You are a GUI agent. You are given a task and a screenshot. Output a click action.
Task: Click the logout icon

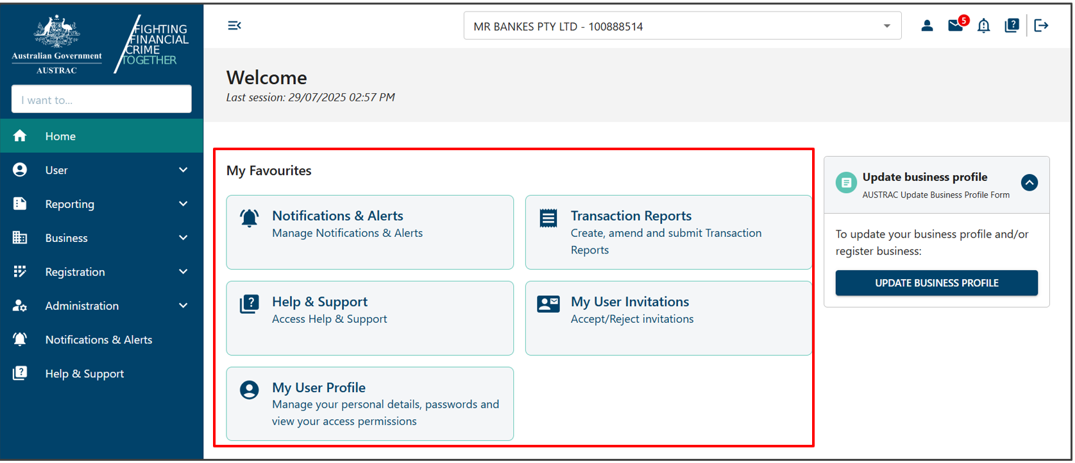[1041, 26]
